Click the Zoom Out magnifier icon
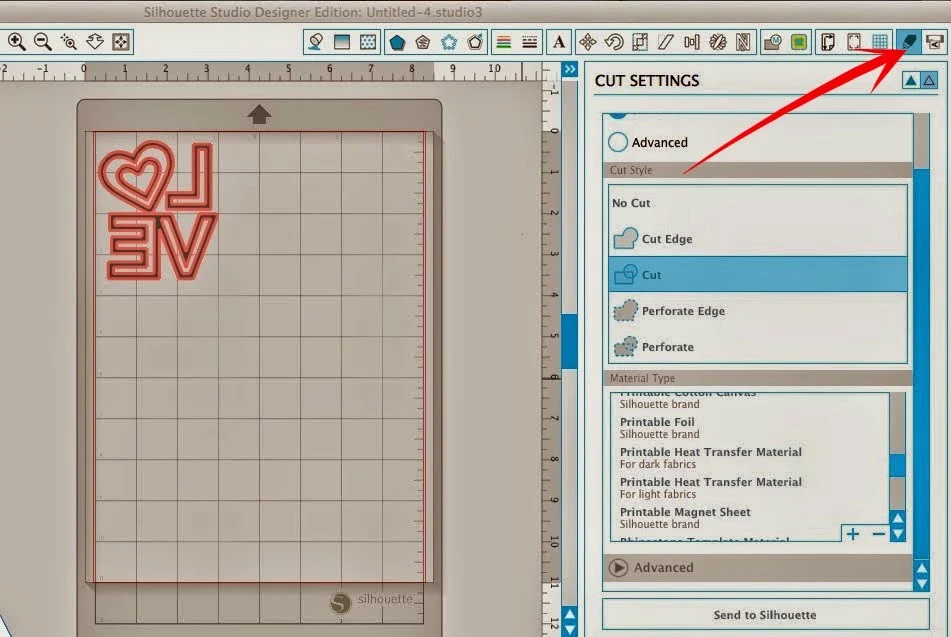 (x=42, y=42)
